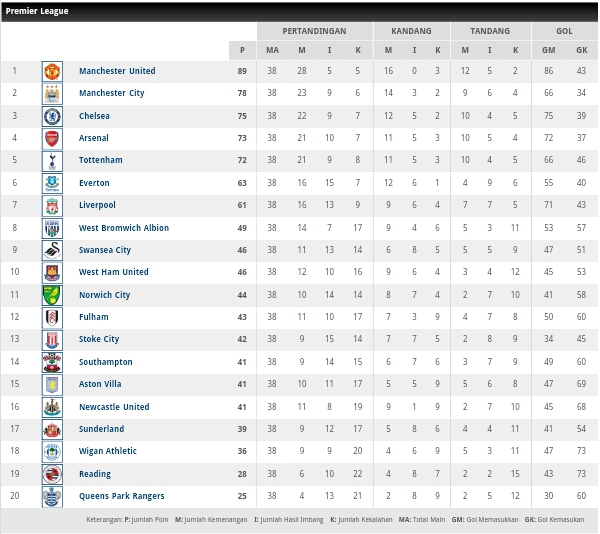Click the GM goals column header
Image resolution: width=600 pixels, height=534 pixels.
(x=548, y=50)
